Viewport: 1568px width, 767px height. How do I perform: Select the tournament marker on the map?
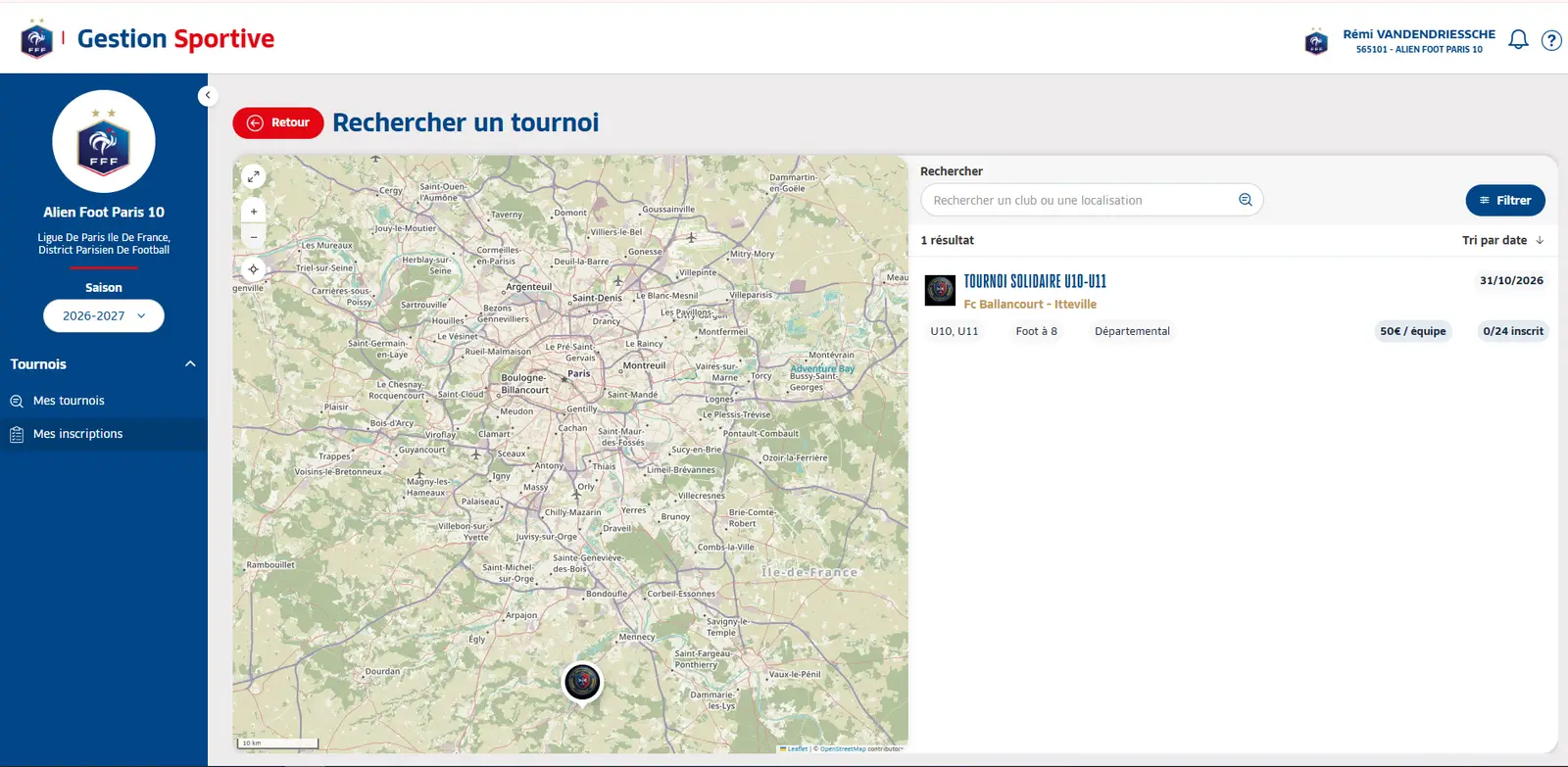click(582, 681)
